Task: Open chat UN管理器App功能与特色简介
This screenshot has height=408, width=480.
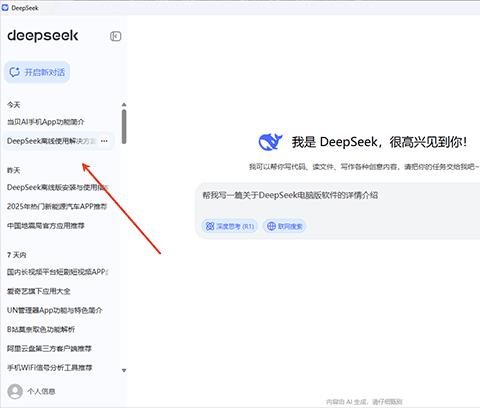Action: pos(55,310)
